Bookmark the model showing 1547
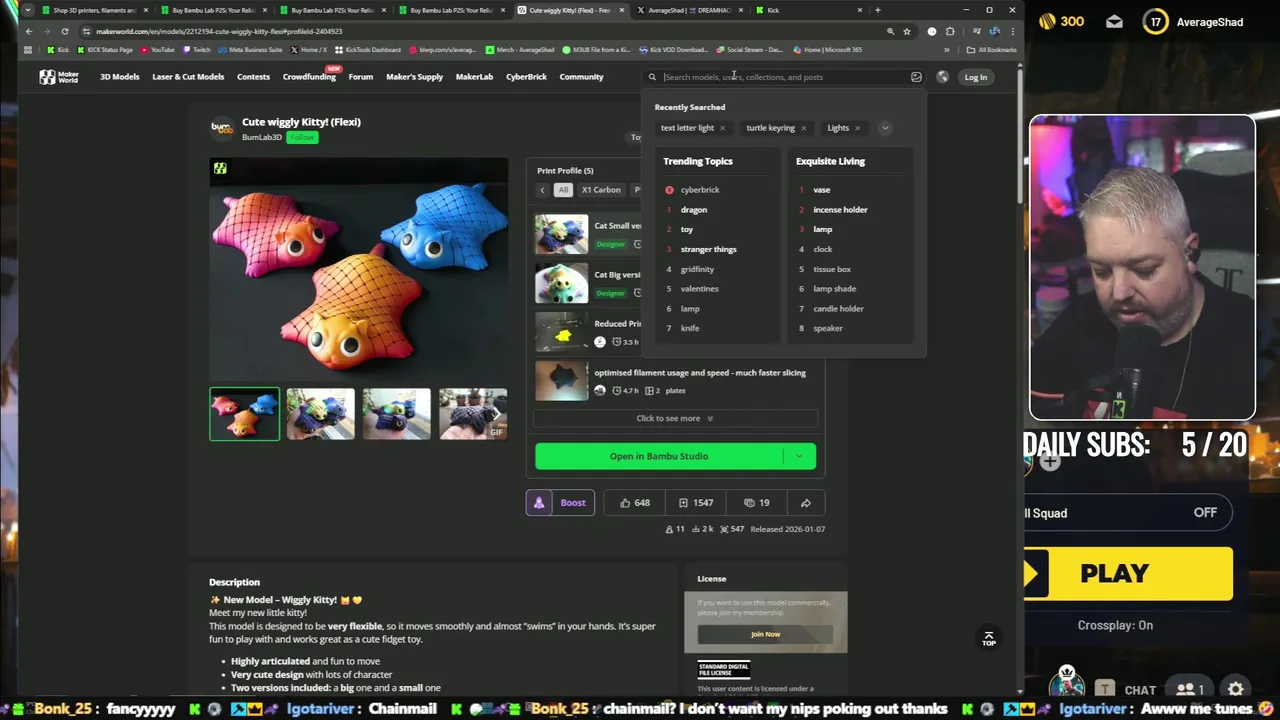 point(695,503)
